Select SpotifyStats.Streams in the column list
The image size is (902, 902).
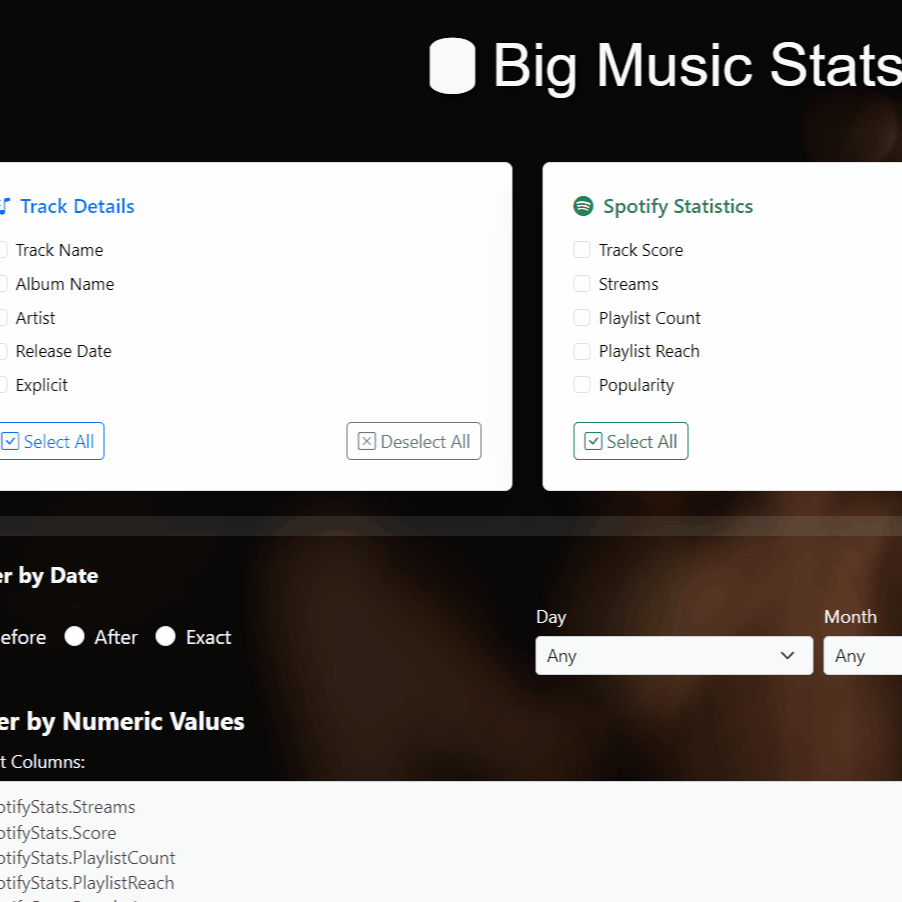[x=68, y=807]
